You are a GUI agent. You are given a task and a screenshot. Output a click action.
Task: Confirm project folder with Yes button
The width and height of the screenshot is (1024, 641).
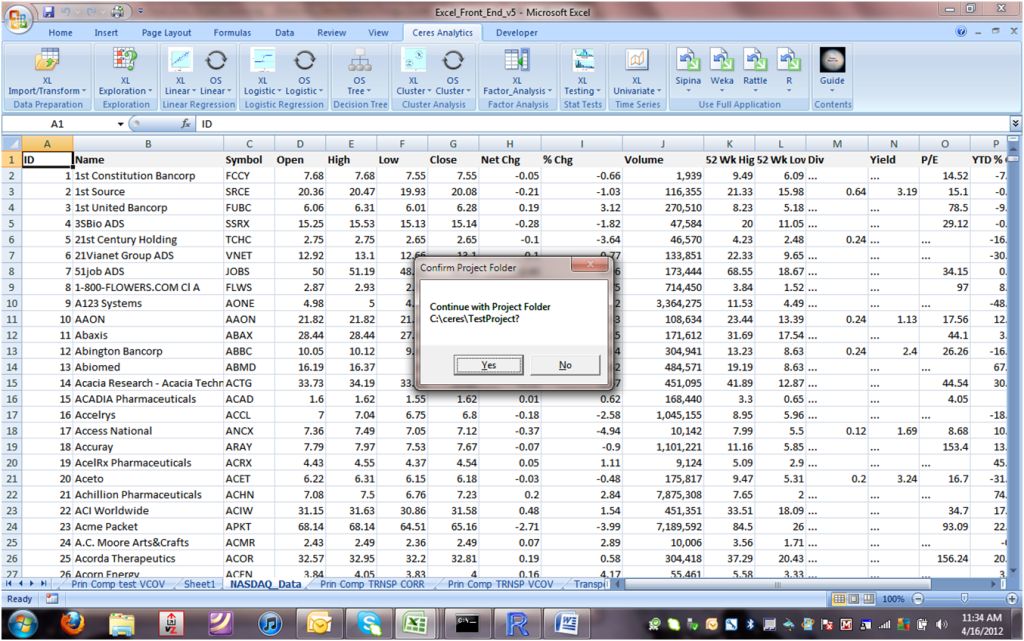point(488,366)
